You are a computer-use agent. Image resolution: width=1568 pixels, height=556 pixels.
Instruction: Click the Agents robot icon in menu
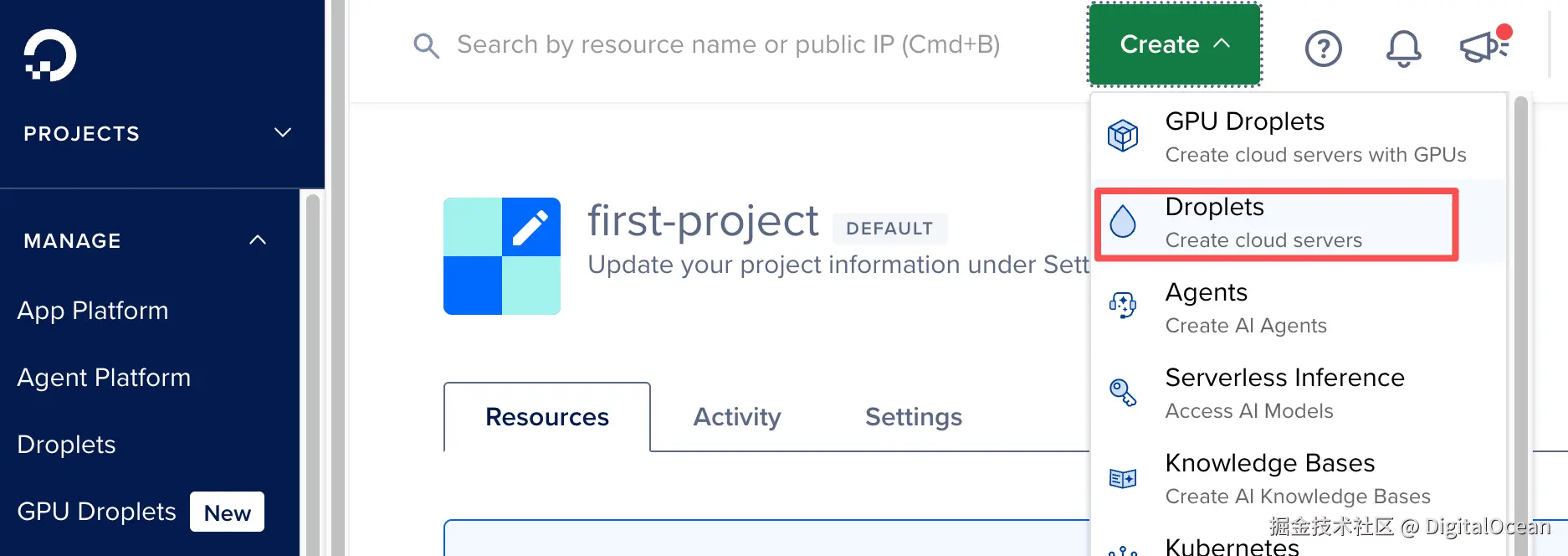(x=1123, y=306)
